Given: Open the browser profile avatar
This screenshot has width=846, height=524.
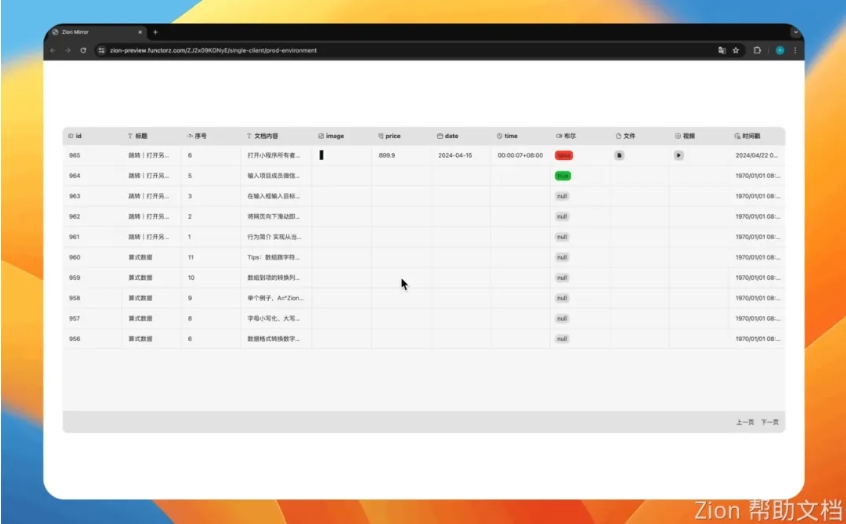Looking at the screenshot, I should coord(779,50).
